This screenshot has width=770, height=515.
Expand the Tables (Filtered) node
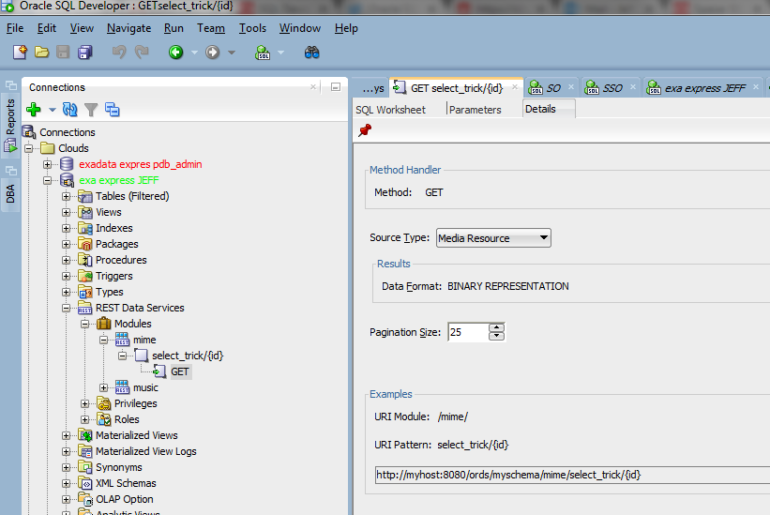[67, 196]
